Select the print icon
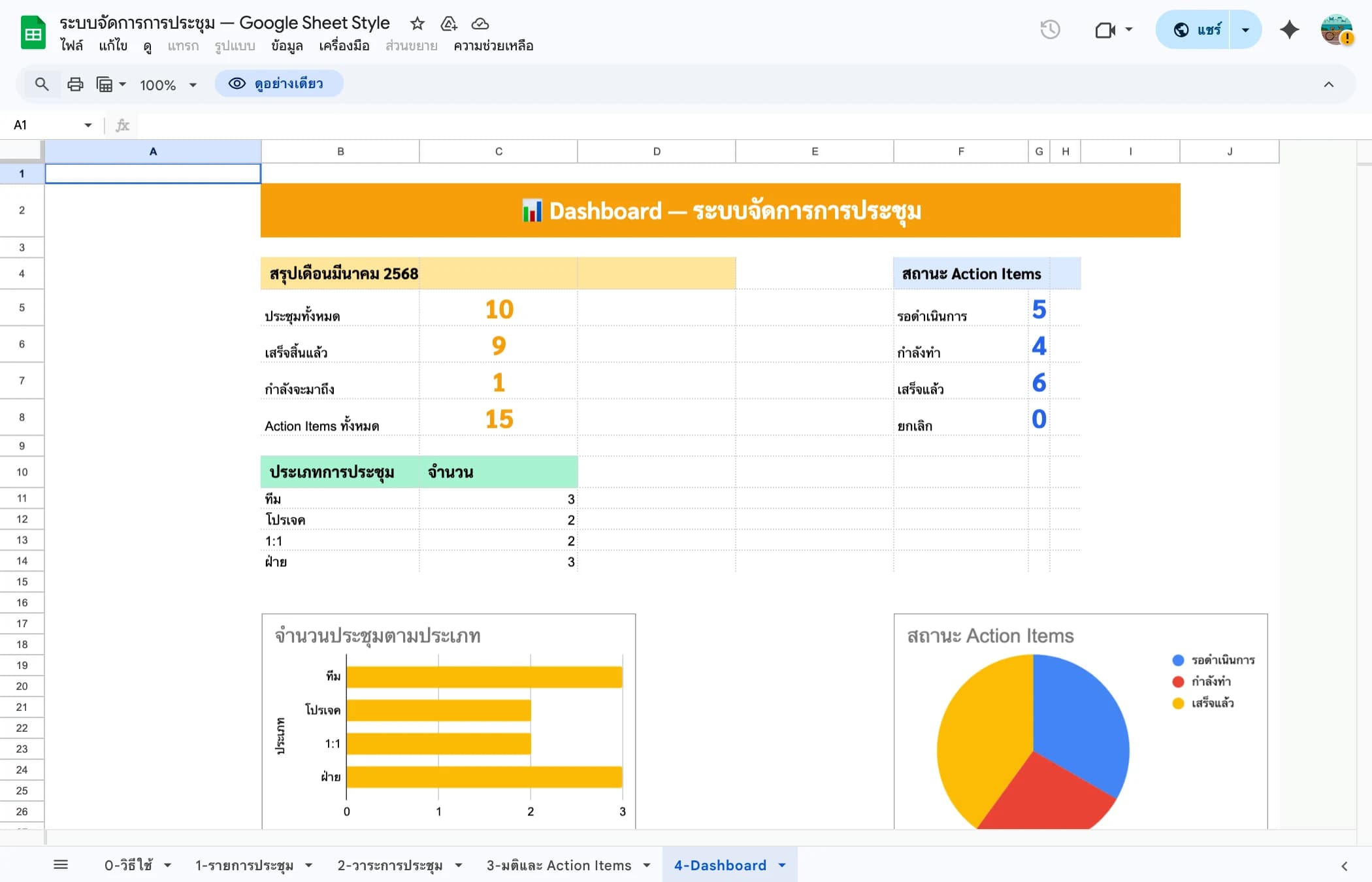This screenshot has height=882, width=1372. [x=75, y=84]
